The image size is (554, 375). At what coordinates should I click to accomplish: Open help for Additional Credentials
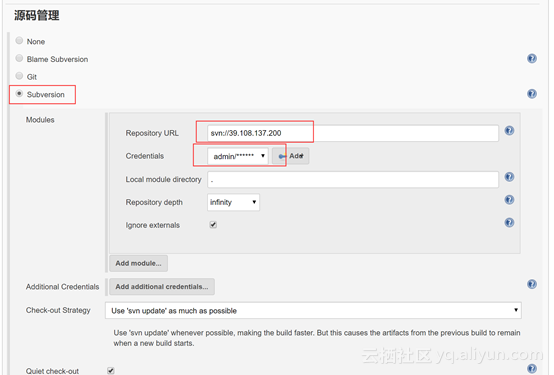pyautogui.click(x=532, y=284)
